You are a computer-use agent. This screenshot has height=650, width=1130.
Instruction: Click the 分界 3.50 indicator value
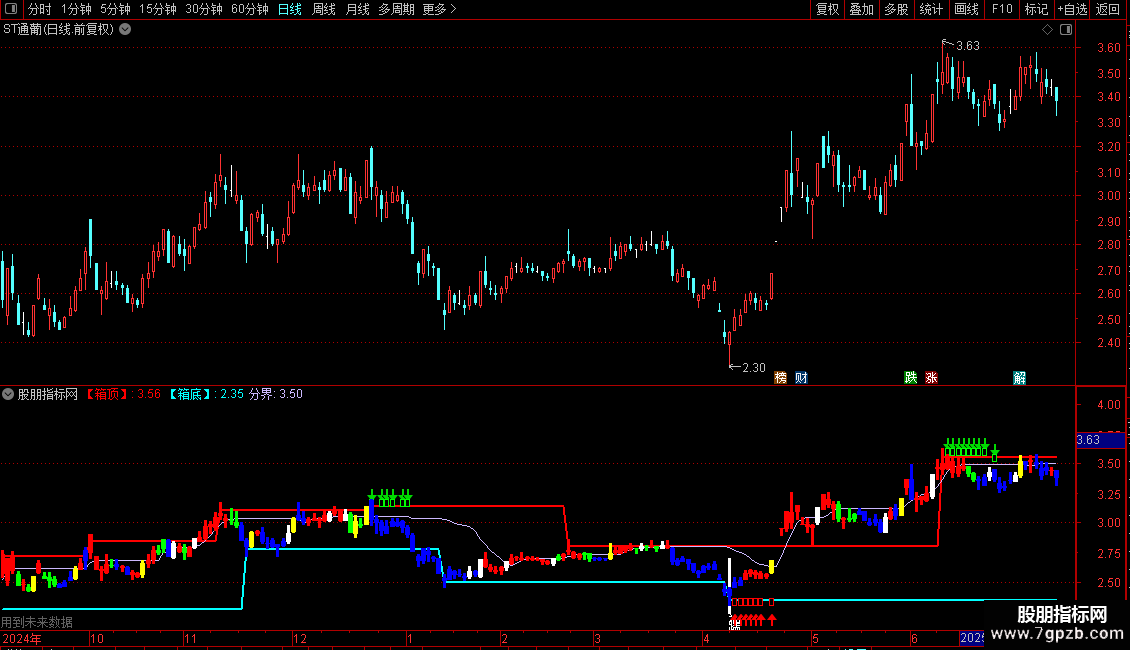[276, 394]
